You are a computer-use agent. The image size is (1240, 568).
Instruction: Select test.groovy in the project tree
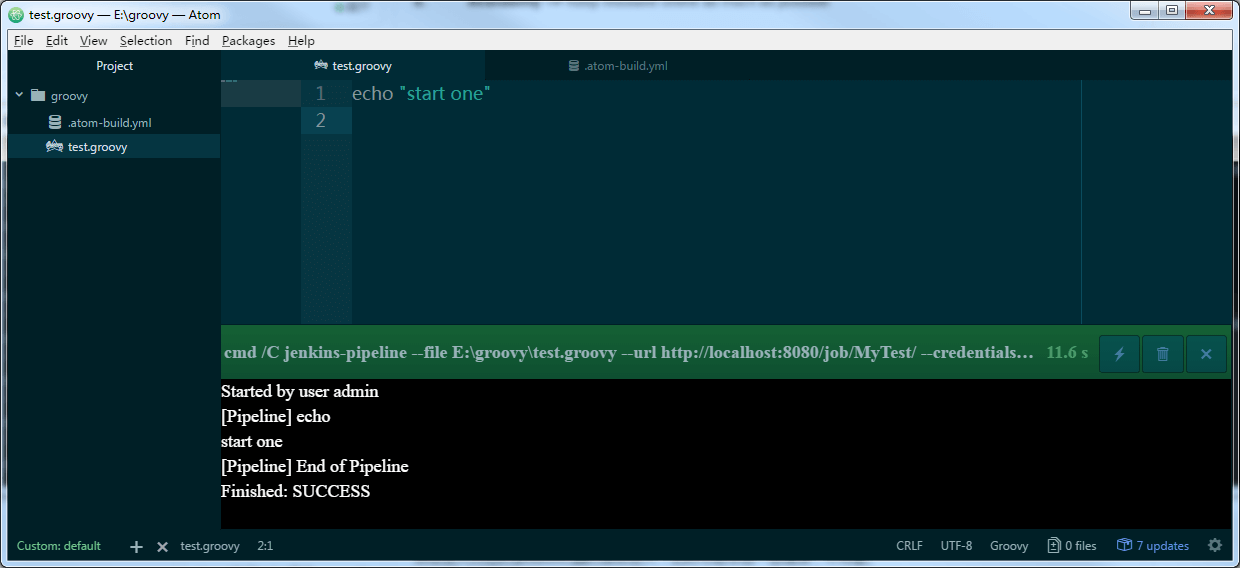point(114,146)
